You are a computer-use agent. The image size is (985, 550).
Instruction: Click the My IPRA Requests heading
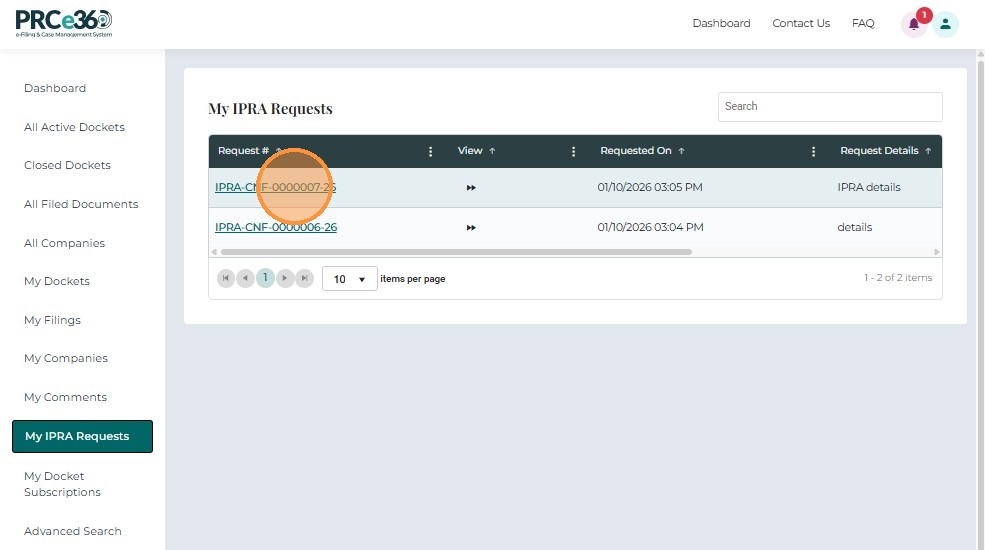coord(270,109)
